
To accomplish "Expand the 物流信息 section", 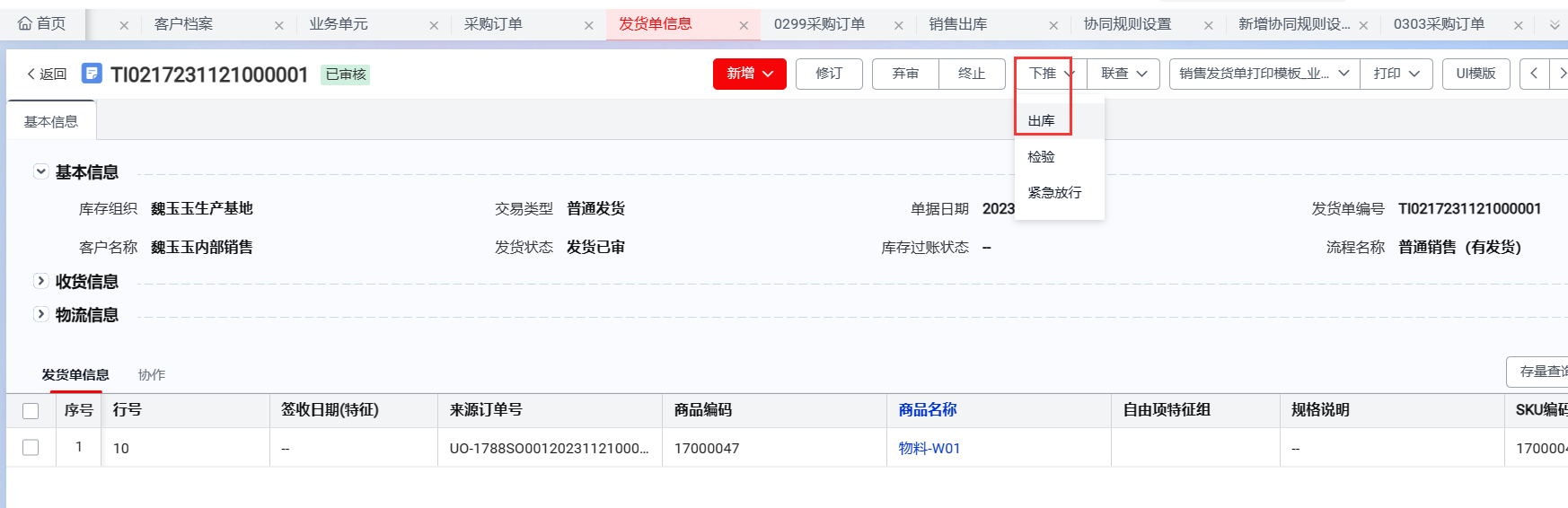I will tap(40, 314).
